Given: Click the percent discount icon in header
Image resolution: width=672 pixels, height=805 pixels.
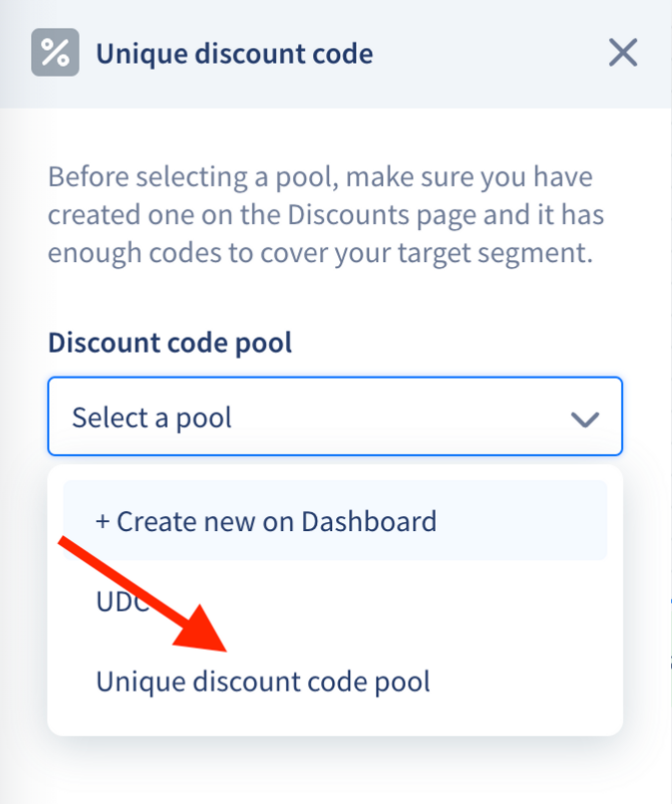Looking at the screenshot, I should point(55,52).
